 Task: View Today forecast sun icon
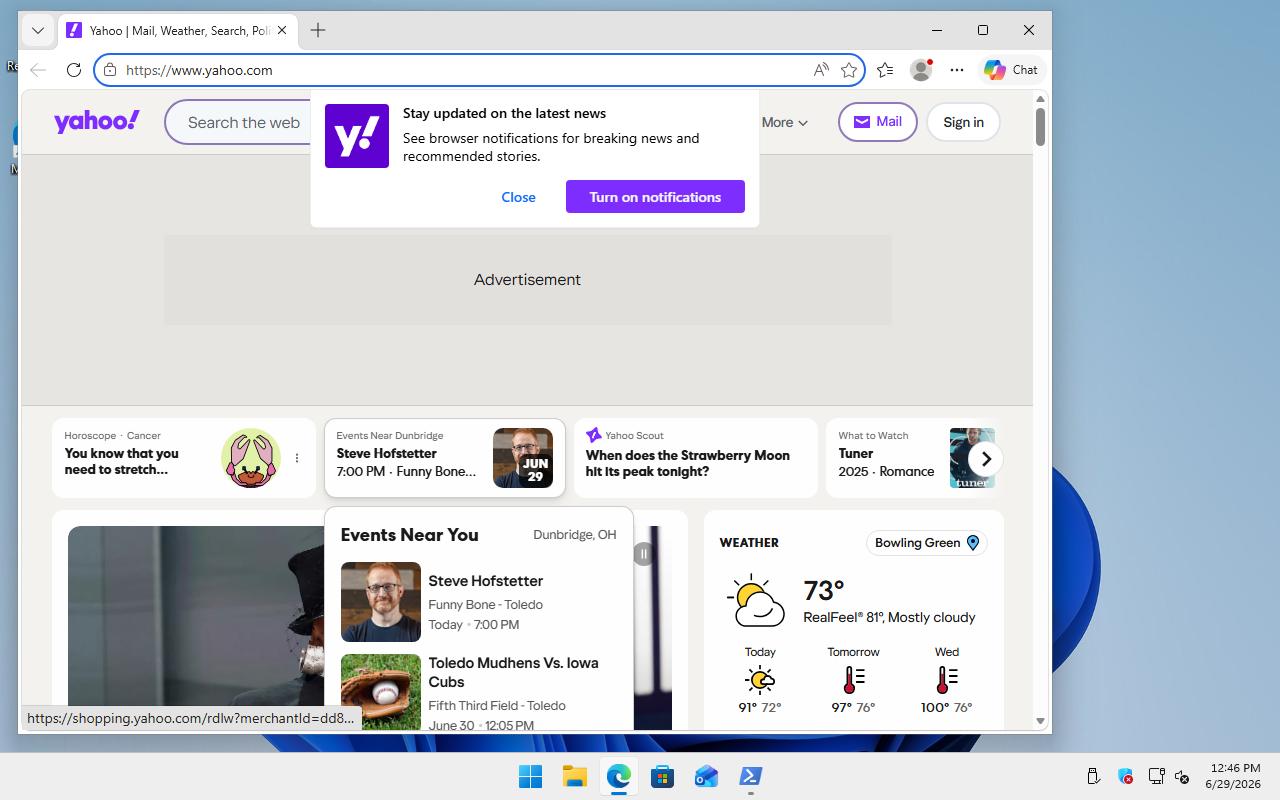pos(760,680)
